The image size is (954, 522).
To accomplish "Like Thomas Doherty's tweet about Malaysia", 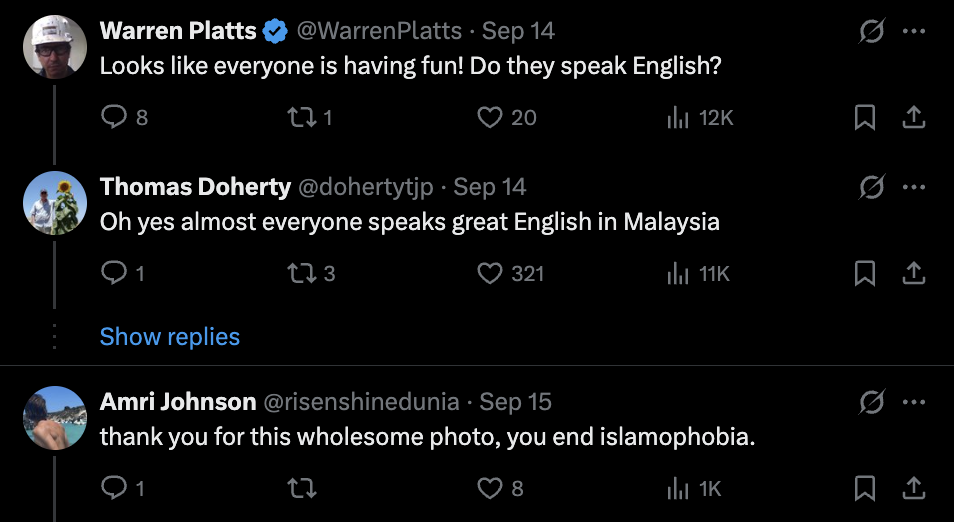I will click(510, 274).
